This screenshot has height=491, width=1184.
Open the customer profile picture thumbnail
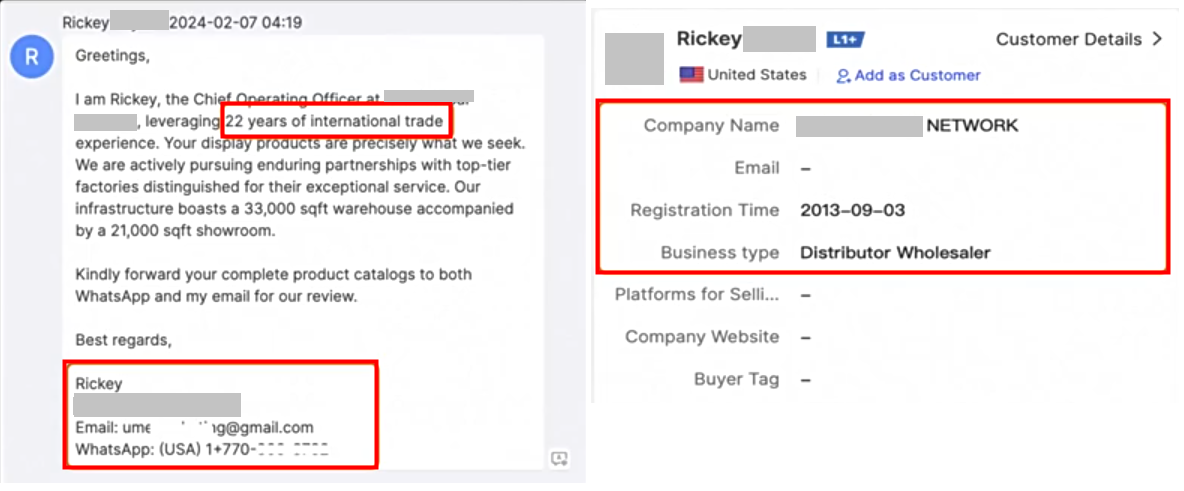[x=634, y=58]
